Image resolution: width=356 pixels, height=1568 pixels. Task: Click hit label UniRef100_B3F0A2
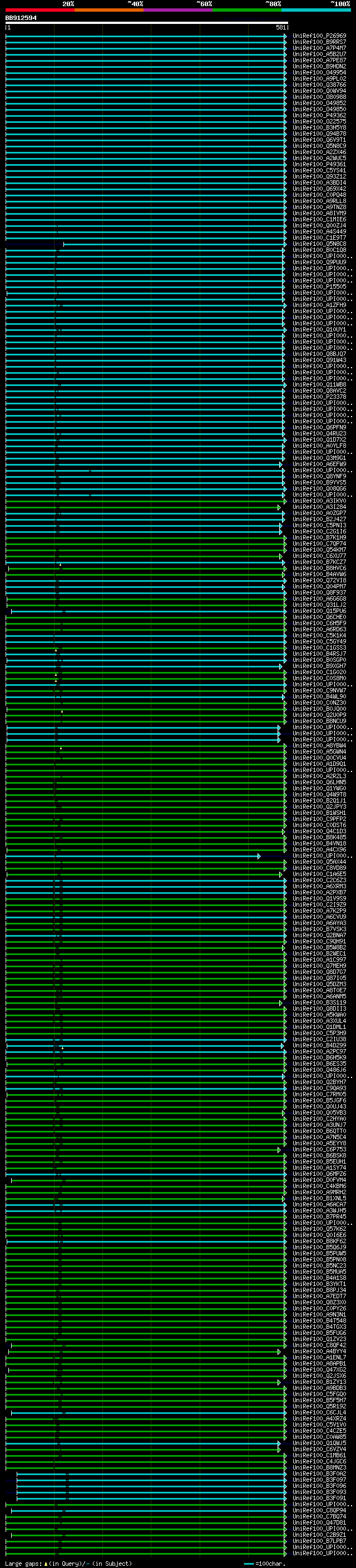click(319, 1473)
